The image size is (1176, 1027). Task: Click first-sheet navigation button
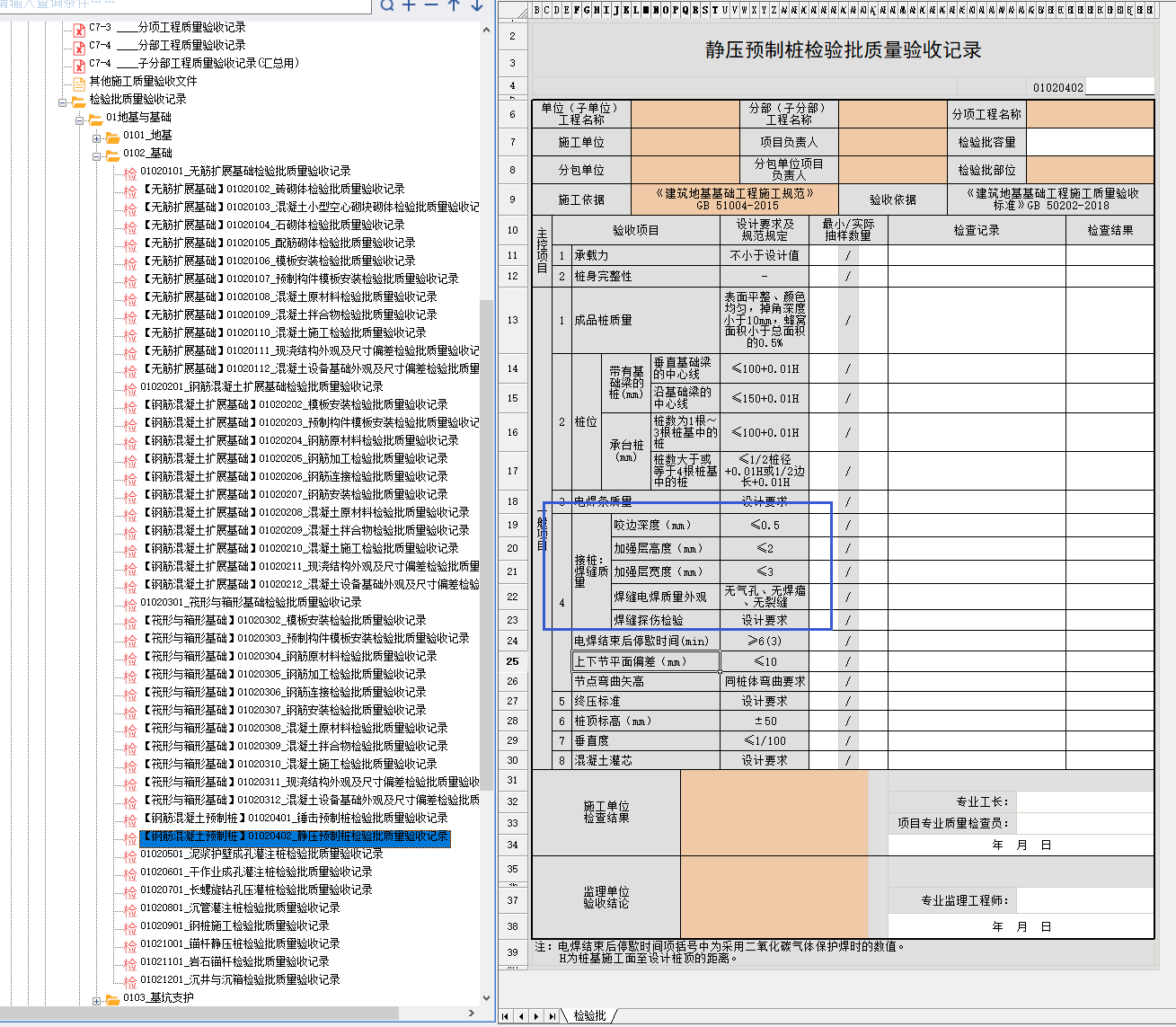506,1016
